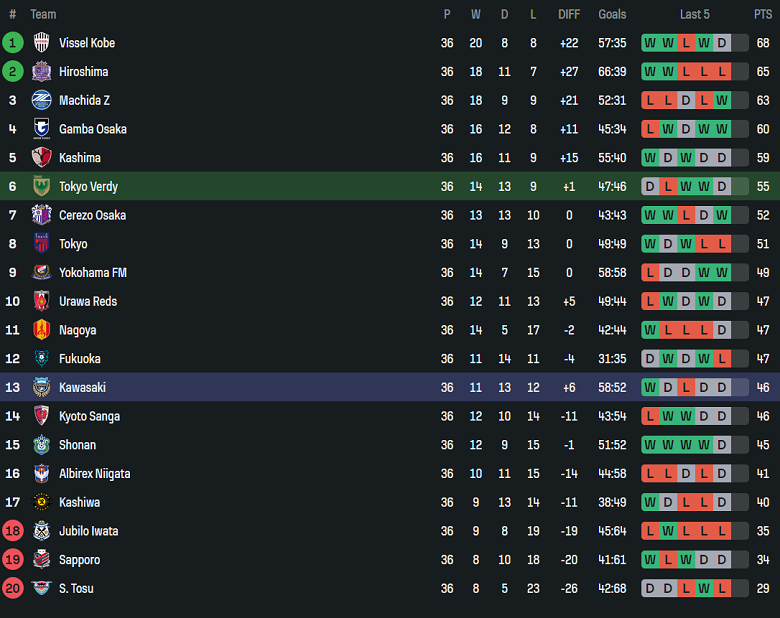780x618 pixels.
Task: Open the Kawasaki team link
Action: tap(82, 387)
